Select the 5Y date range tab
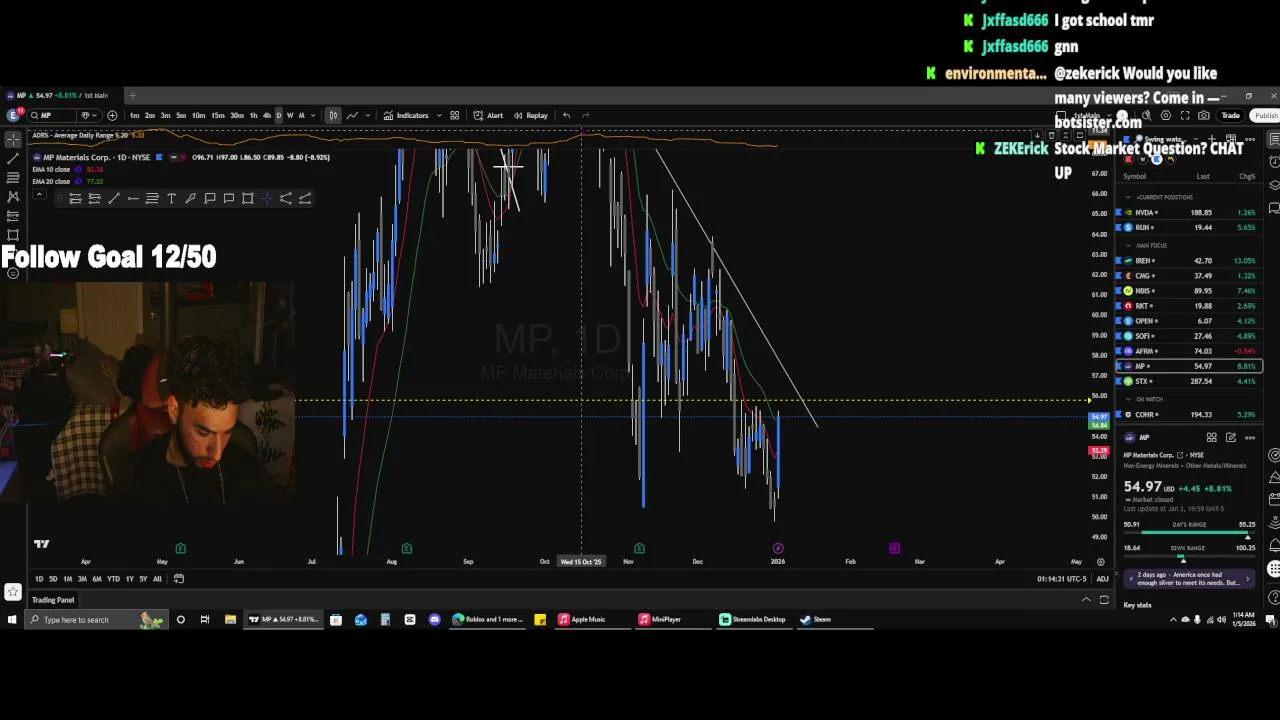This screenshot has height=720, width=1280. 143,579
